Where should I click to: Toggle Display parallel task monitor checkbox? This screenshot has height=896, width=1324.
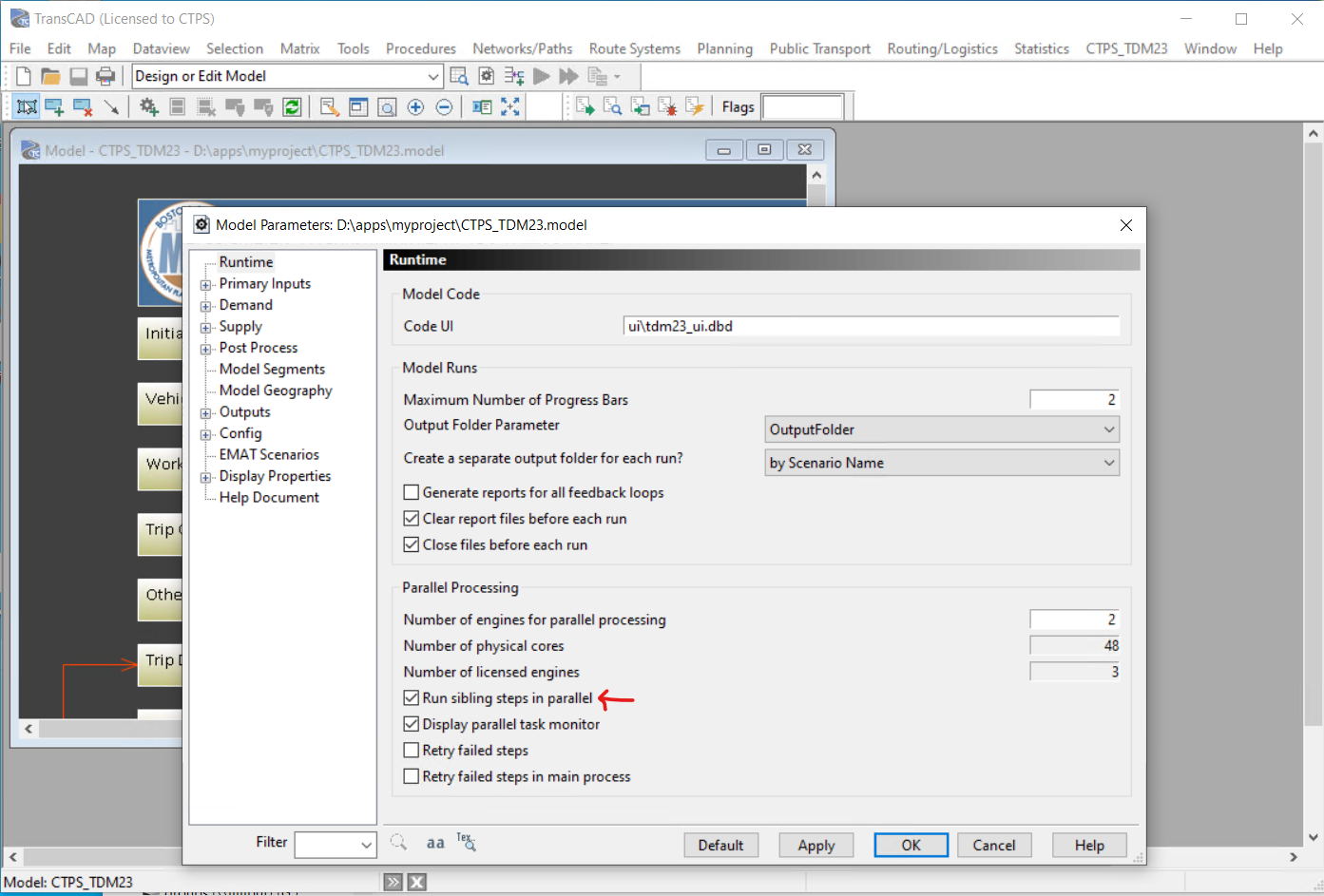412,724
